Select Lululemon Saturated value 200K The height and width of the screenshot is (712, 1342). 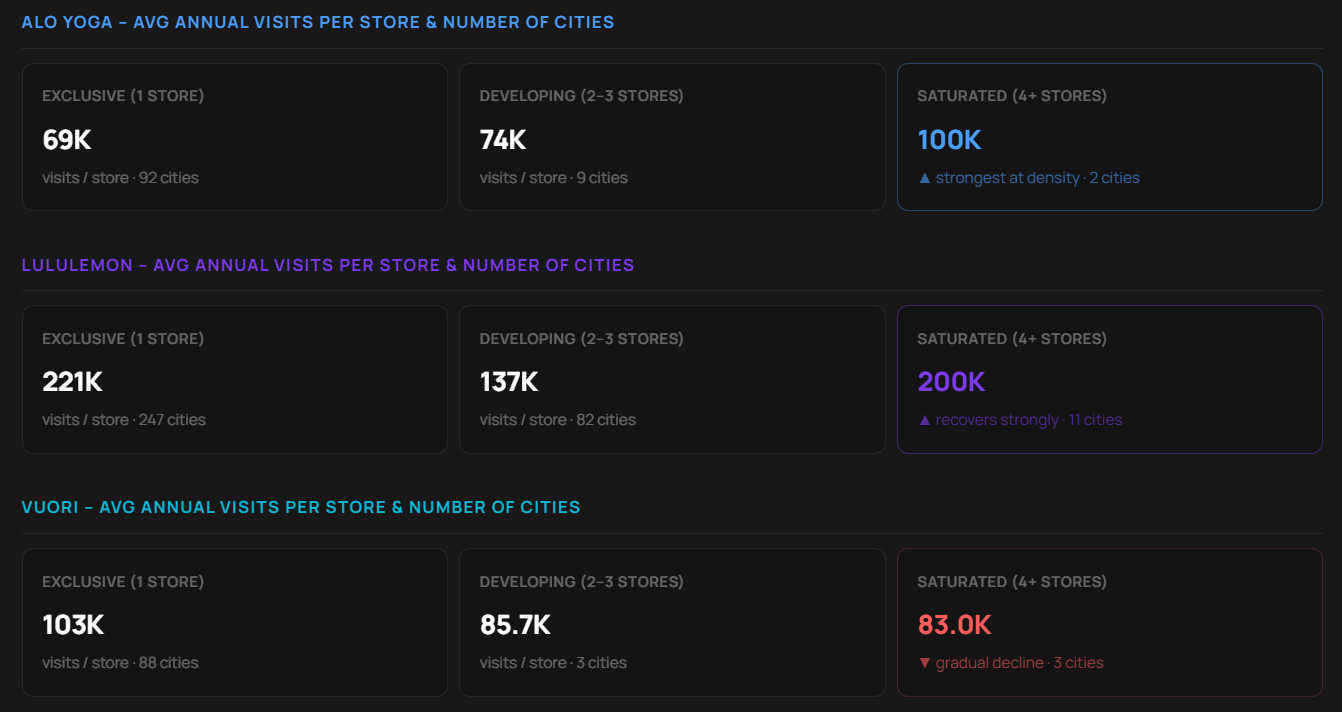(951, 382)
